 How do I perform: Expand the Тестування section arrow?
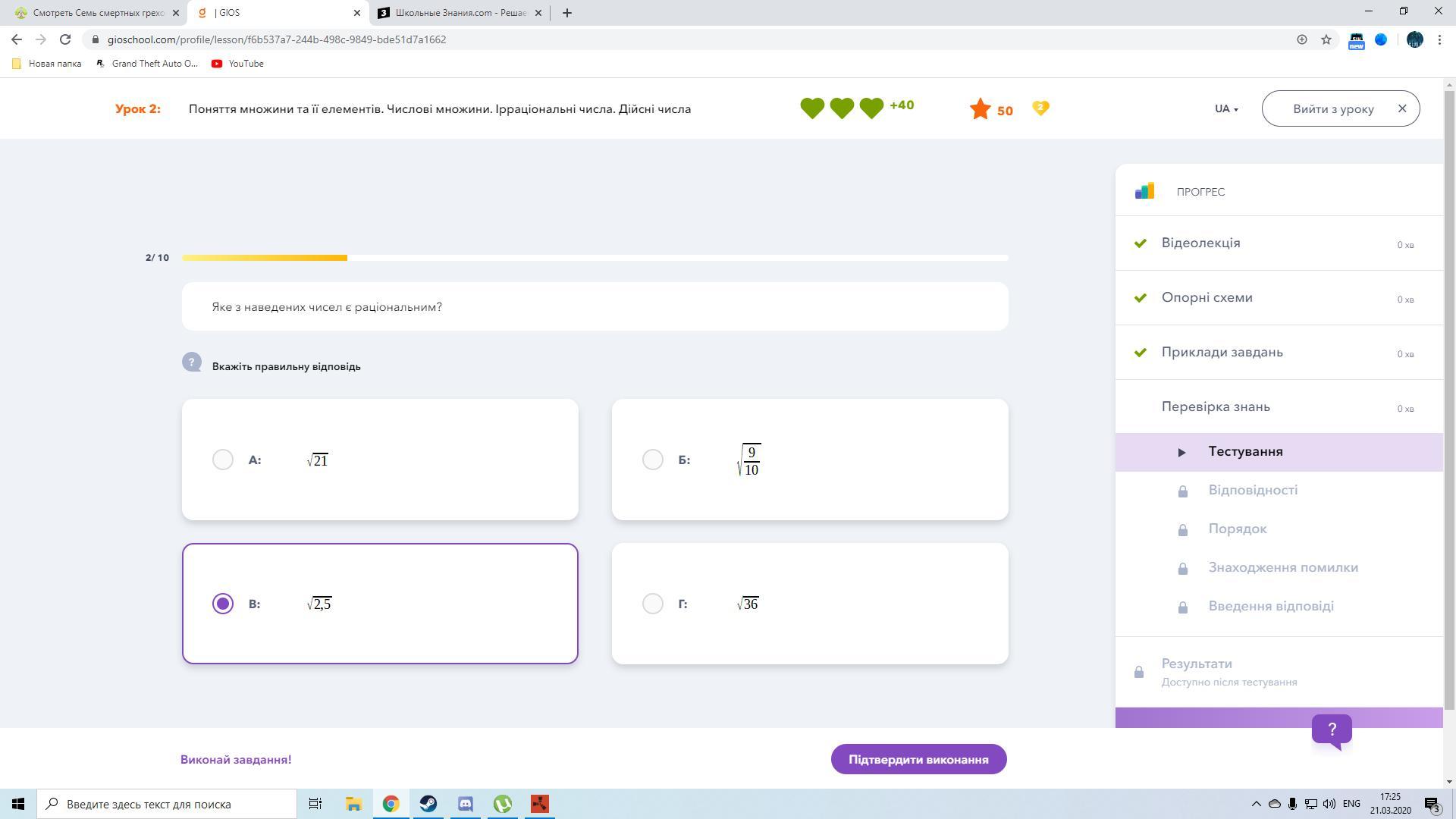(x=1181, y=453)
